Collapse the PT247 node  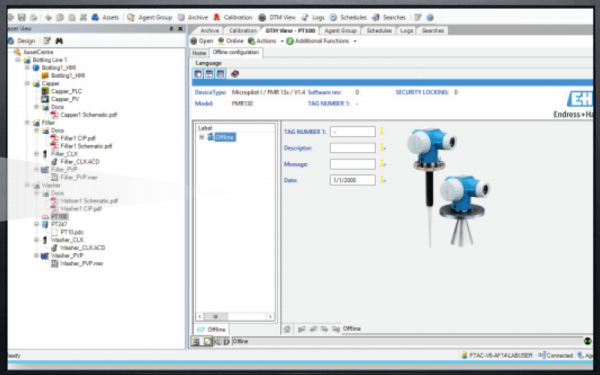[x=36, y=224]
